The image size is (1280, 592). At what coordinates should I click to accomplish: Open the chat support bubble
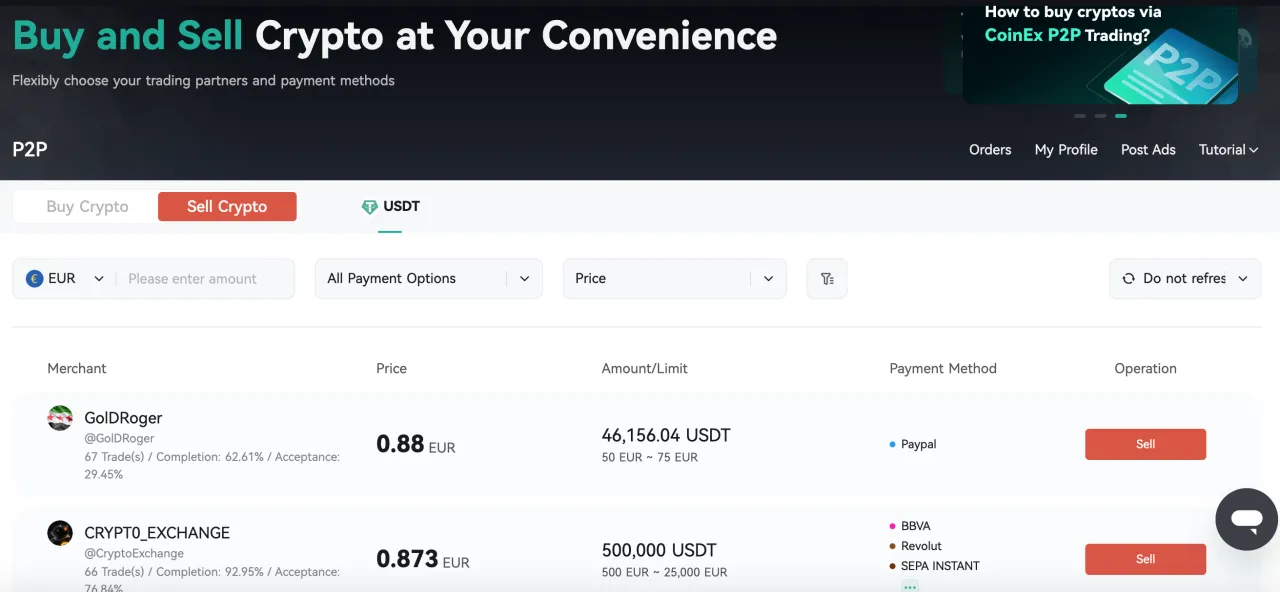(1247, 519)
